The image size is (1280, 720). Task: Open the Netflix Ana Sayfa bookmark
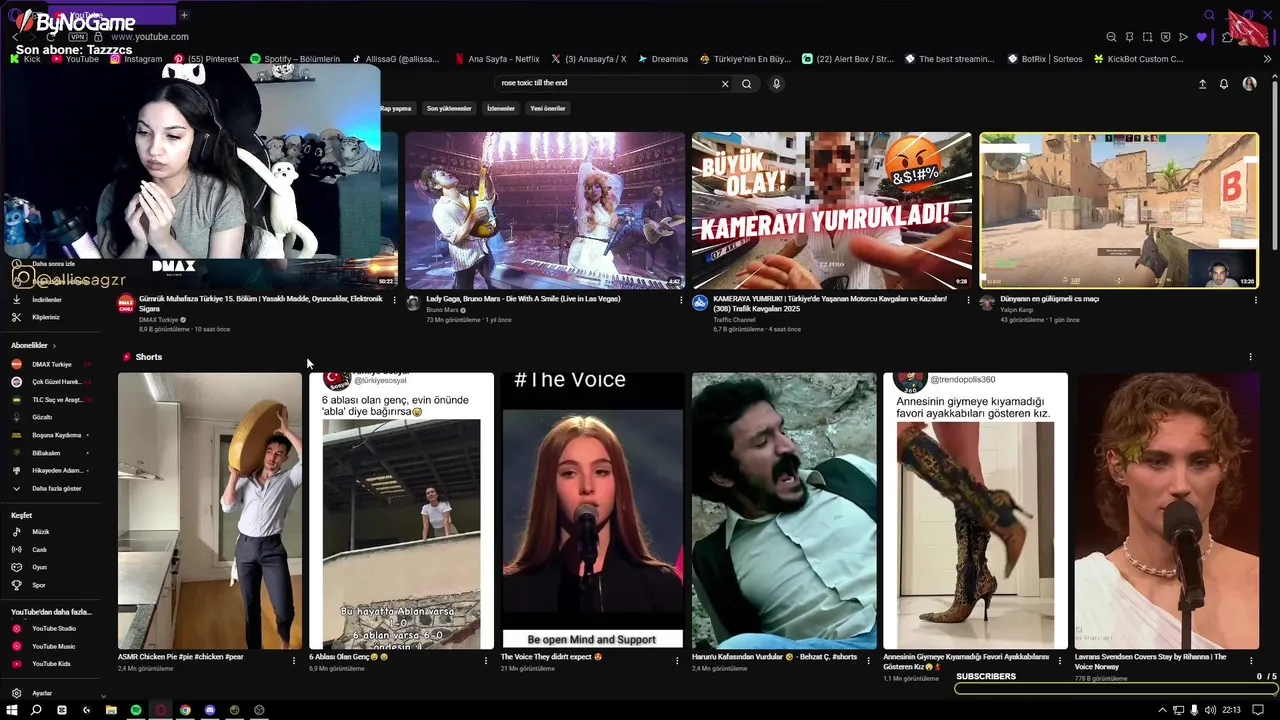[x=497, y=59]
